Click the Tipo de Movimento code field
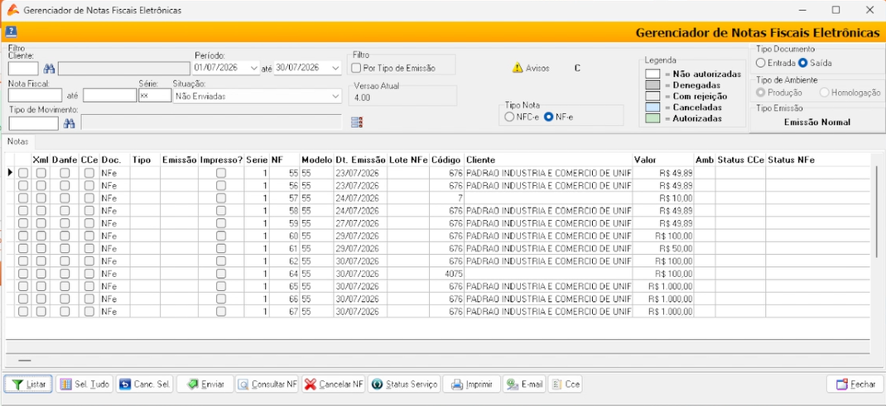 33,123
